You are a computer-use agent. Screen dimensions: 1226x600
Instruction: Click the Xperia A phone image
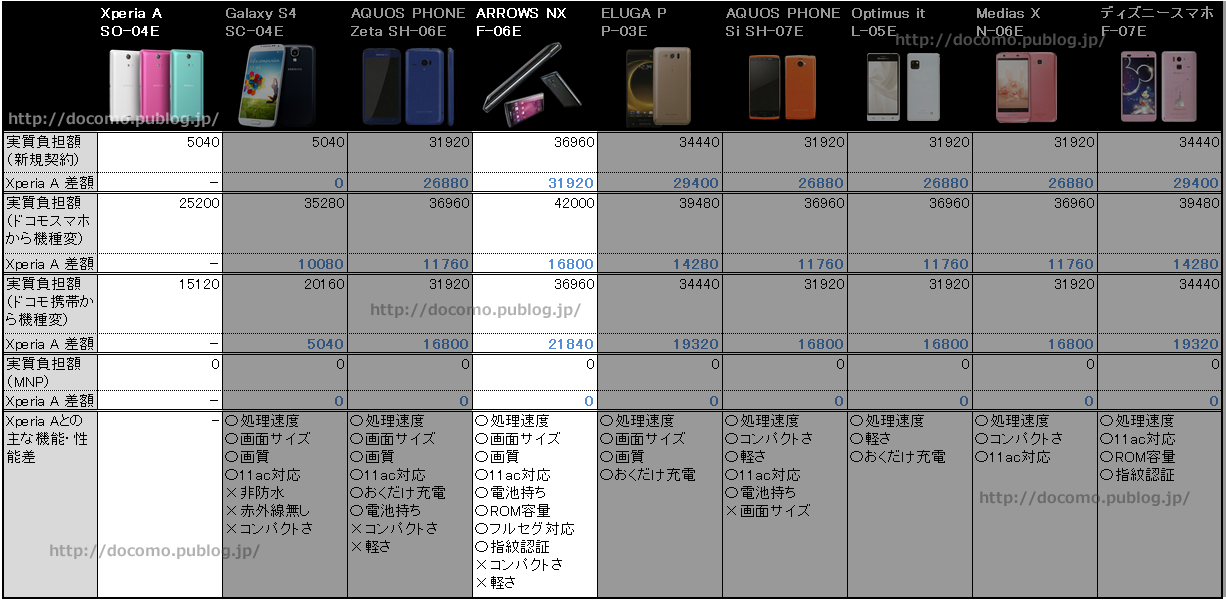coord(156,85)
